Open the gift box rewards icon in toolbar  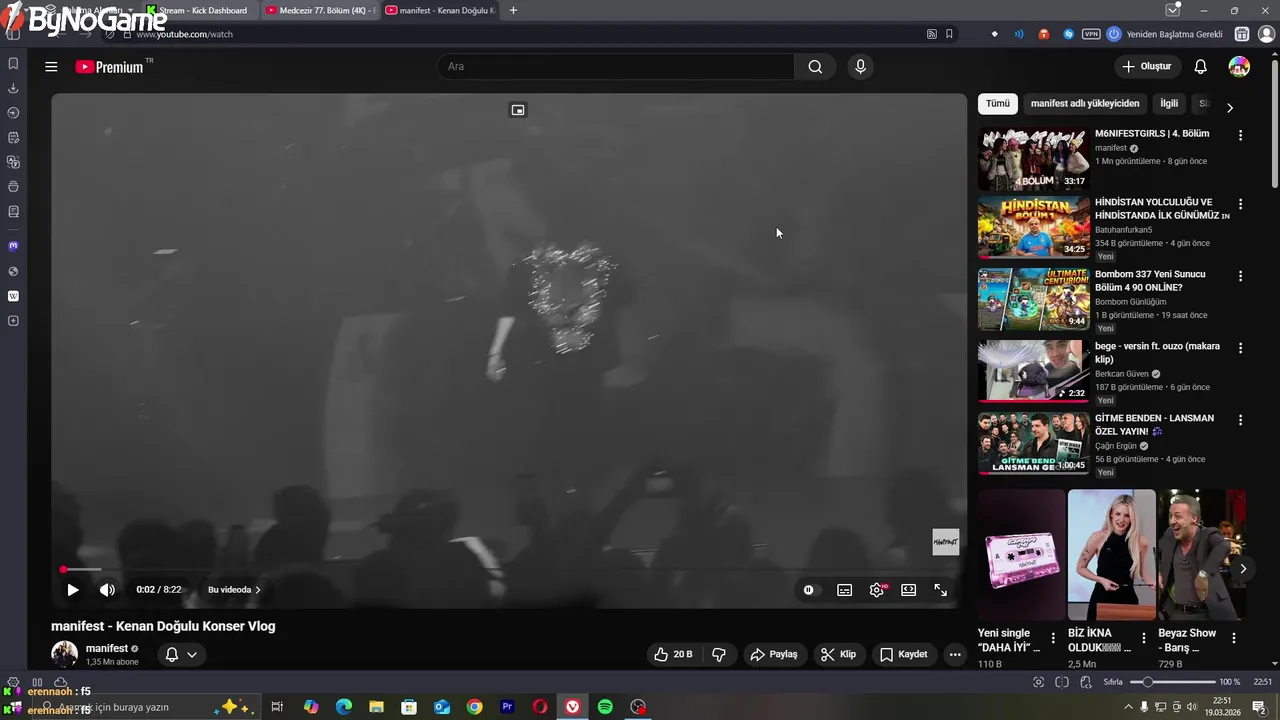coord(1242,34)
